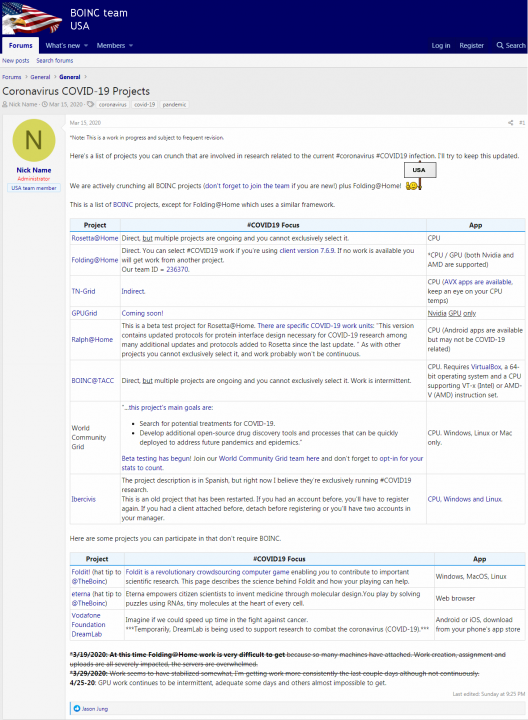Screen dimensions: 528x720
Task: Open 'There are specific COVID-19 work units' link
Action: click(x=316, y=326)
